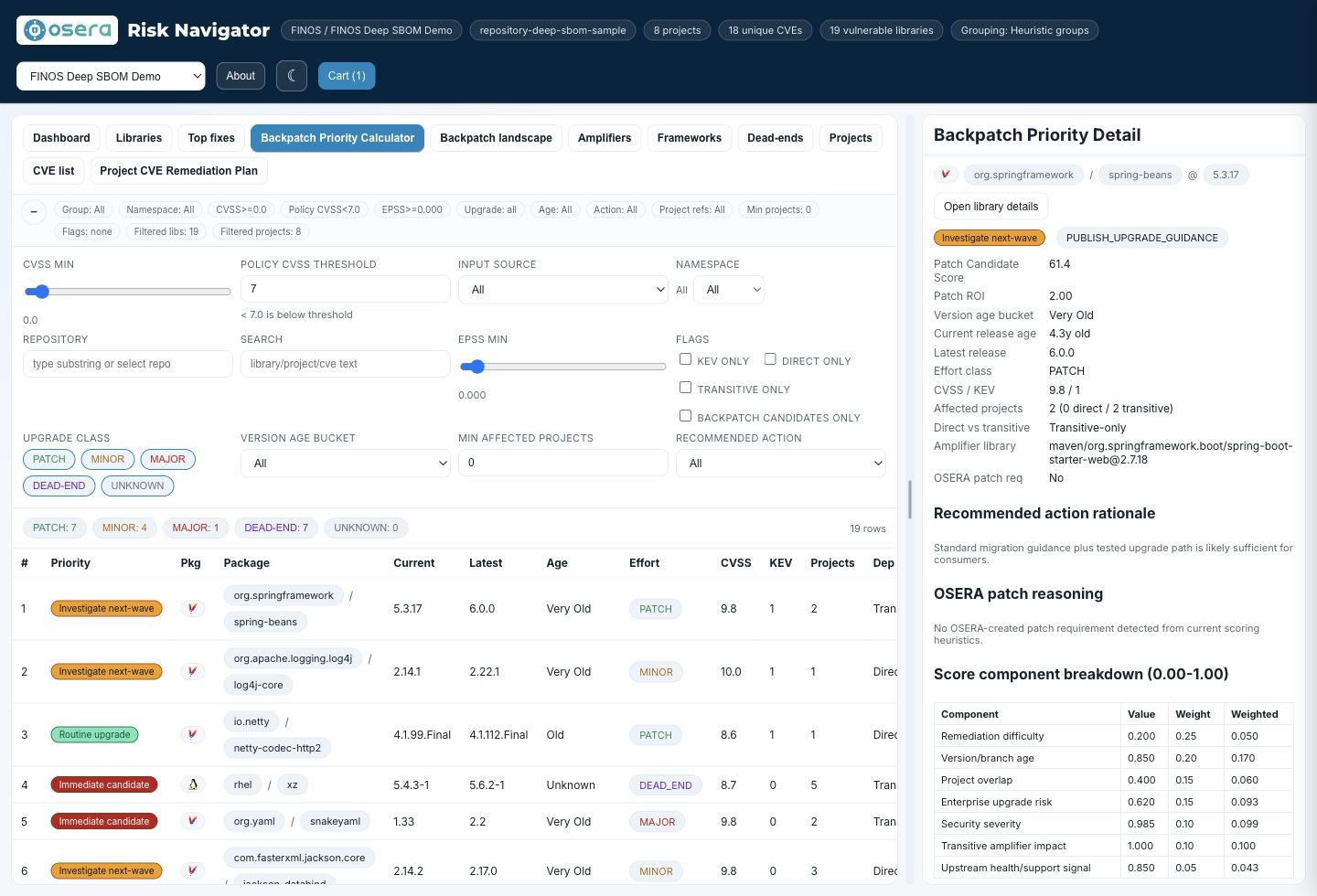Image resolution: width=1317 pixels, height=896 pixels.
Task: Click org.springframework chip in detail panel
Action: (x=1023, y=175)
